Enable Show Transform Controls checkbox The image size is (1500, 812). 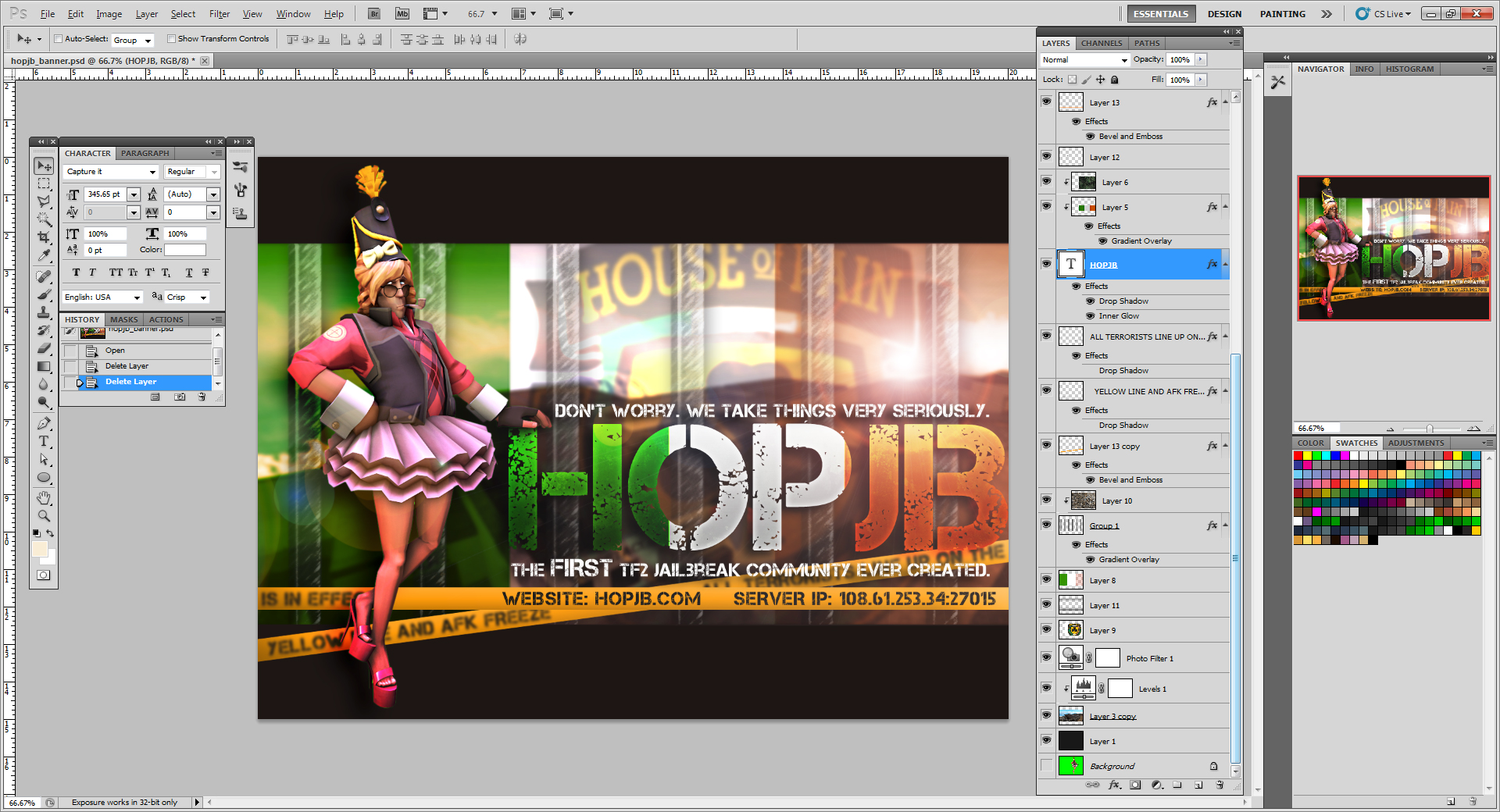(172, 38)
